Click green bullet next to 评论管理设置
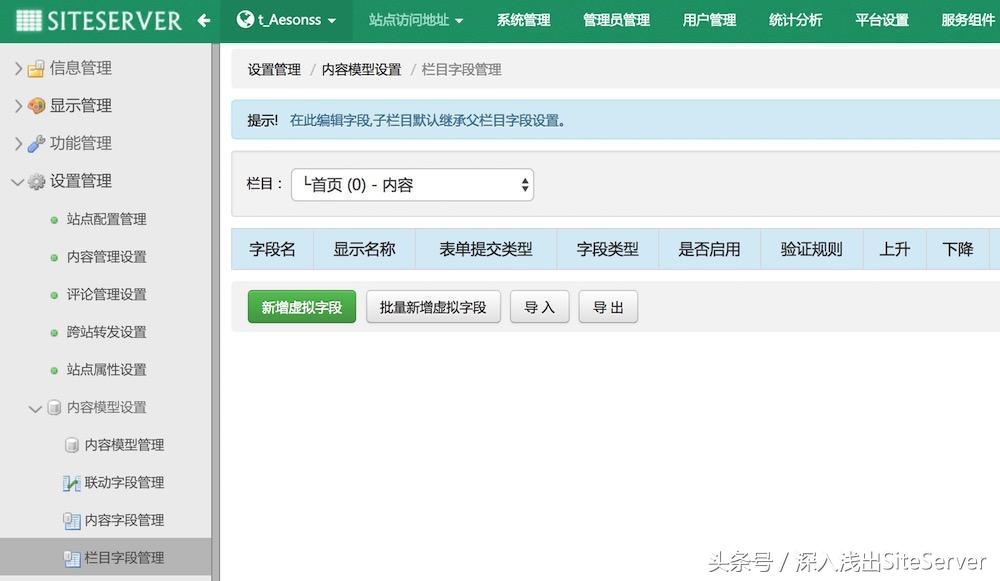 (x=54, y=295)
